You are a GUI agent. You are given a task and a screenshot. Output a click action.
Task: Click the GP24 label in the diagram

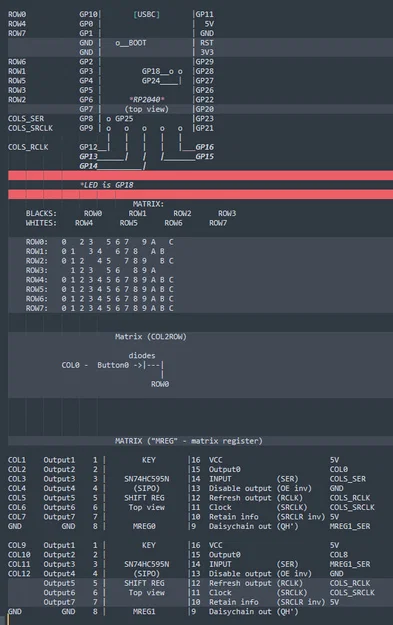(151, 81)
